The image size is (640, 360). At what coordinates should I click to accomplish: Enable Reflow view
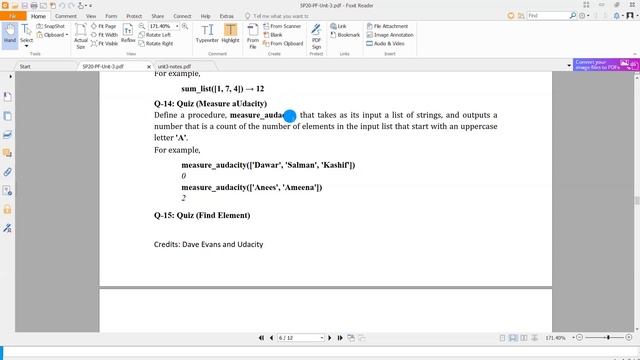(x=128, y=34)
